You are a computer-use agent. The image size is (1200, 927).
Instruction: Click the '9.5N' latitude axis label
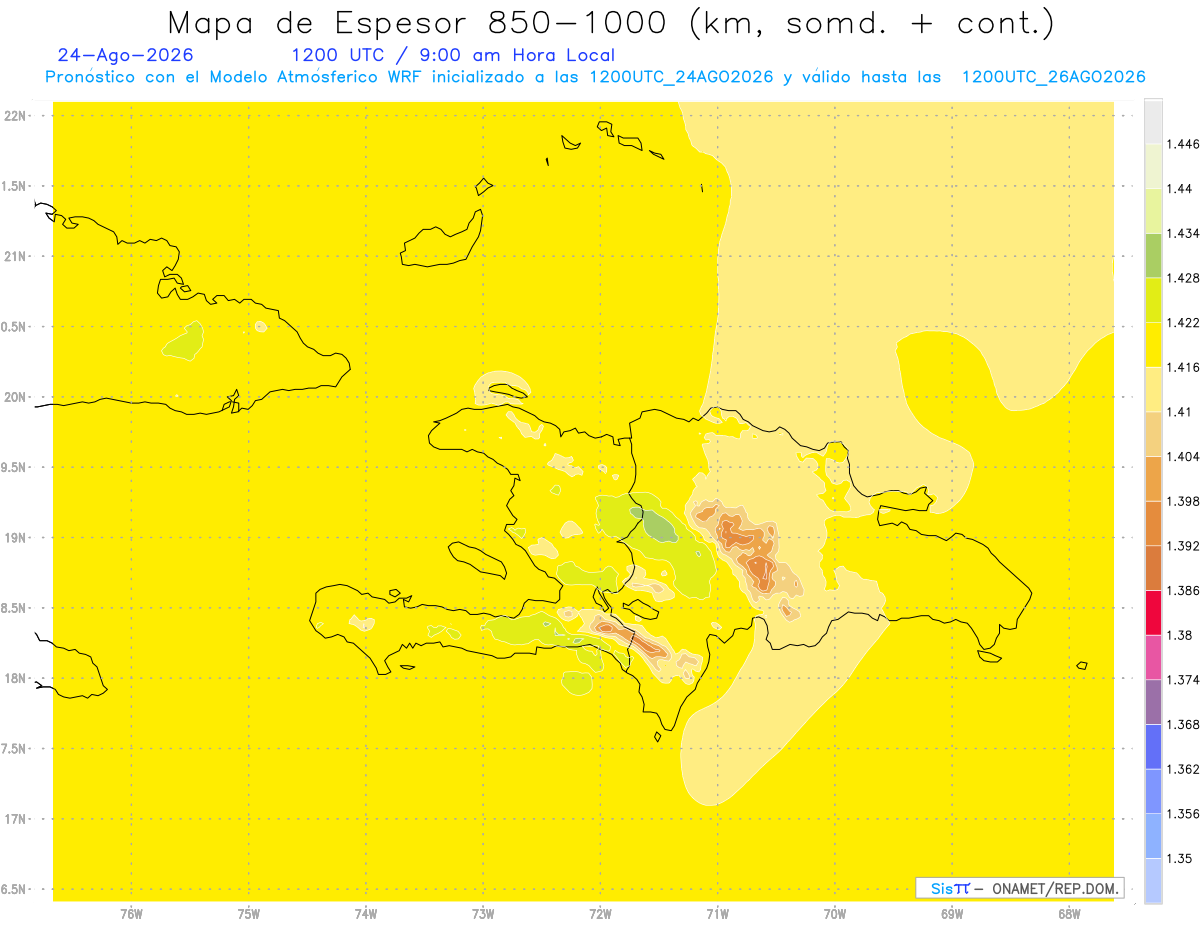pyautogui.click(x=15, y=467)
